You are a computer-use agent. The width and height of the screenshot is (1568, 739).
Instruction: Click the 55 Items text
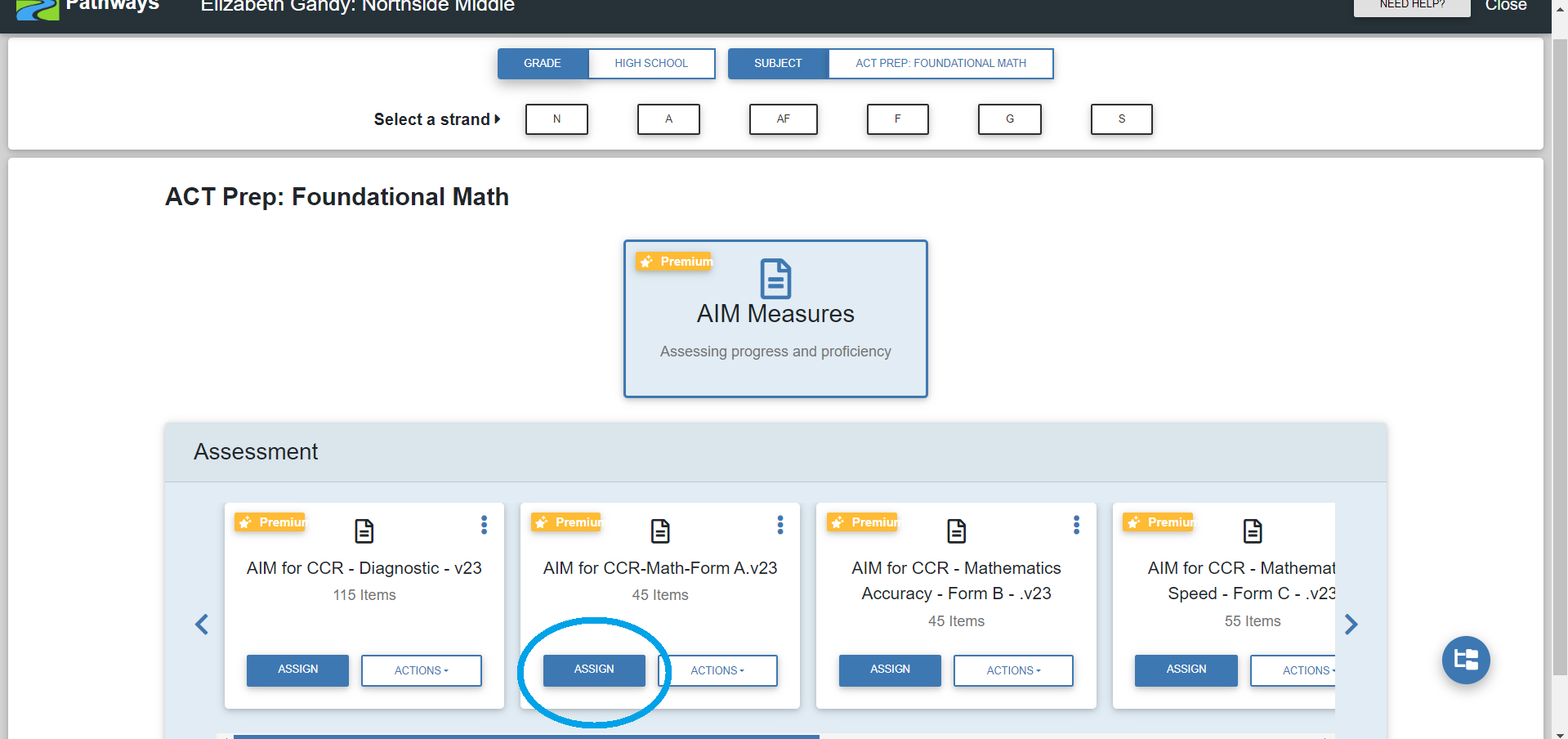point(1253,621)
